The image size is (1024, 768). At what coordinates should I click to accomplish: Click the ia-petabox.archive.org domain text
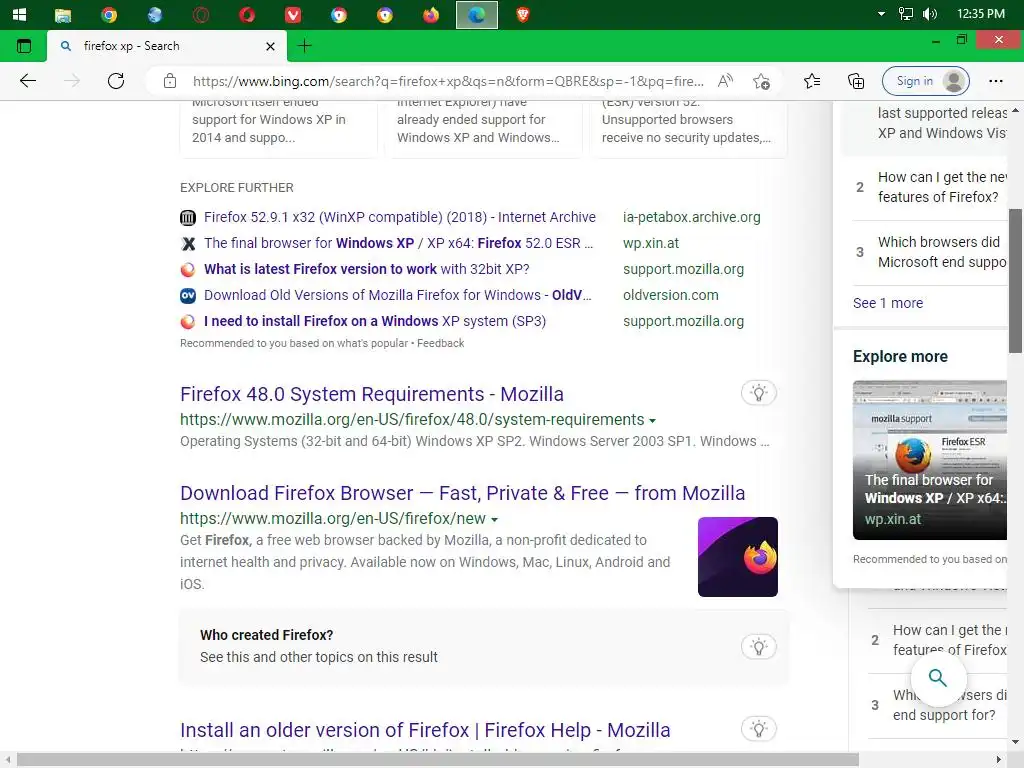pyautogui.click(x=692, y=217)
